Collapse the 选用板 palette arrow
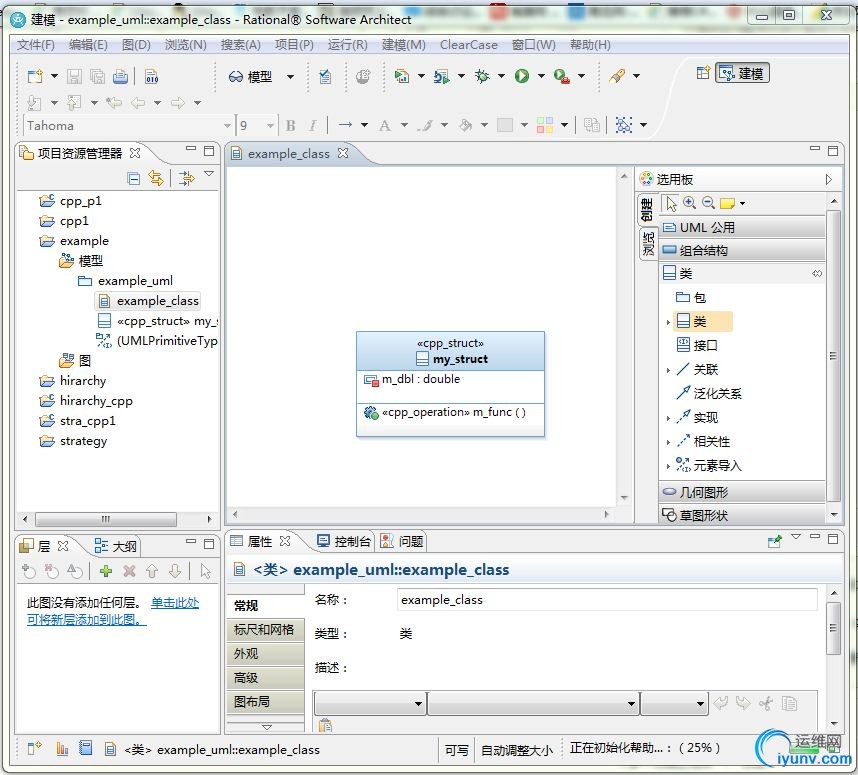Viewport: 858px width, 775px height. coord(828,180)
